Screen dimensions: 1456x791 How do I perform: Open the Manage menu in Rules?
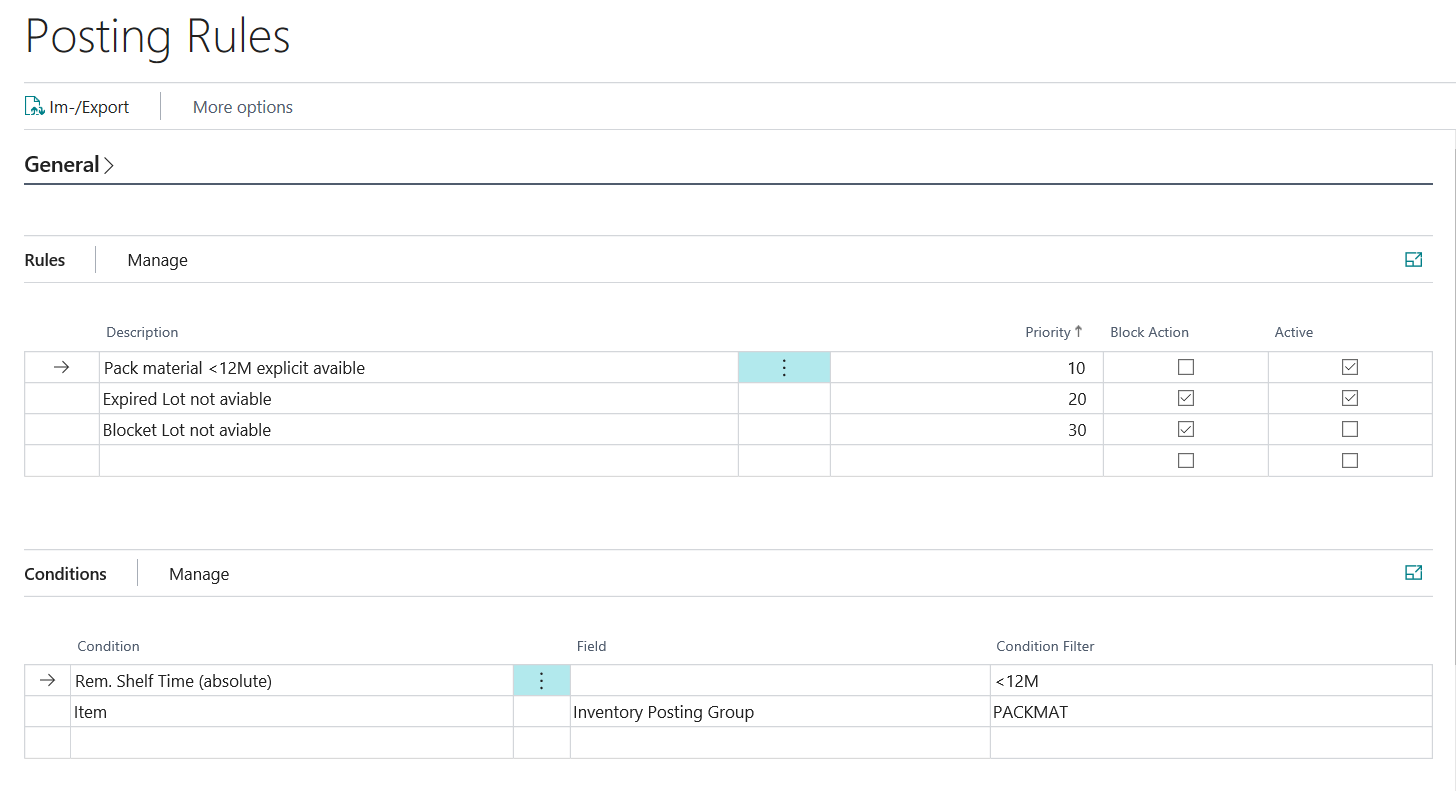pos(158,260)
